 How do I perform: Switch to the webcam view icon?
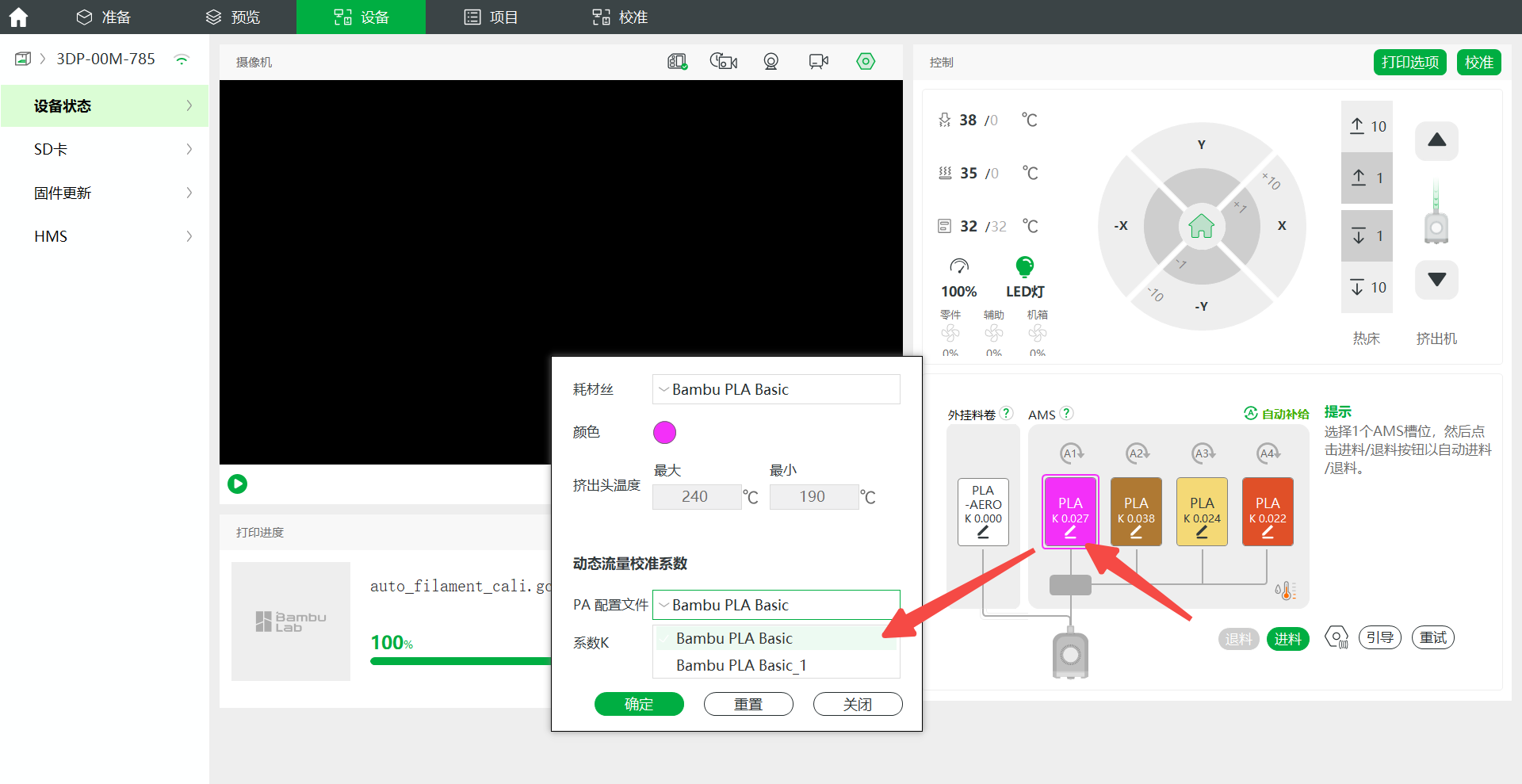tap(771, 61)
